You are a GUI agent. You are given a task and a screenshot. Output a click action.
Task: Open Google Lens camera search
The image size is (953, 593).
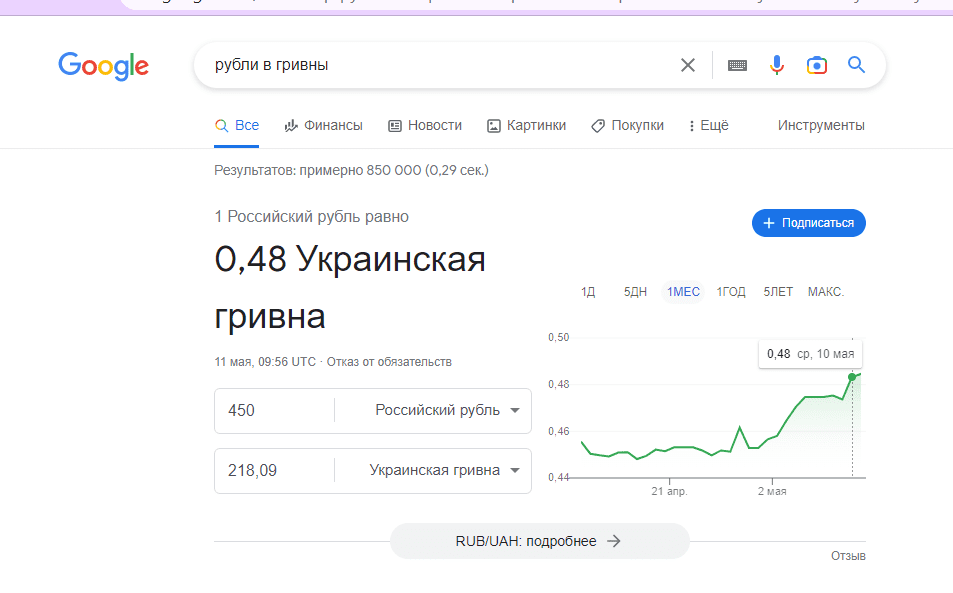[816, 66]
